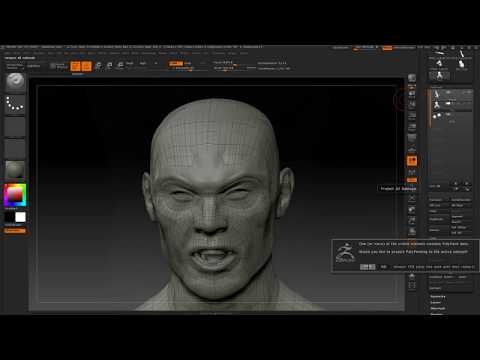Image resolution: width=480 pixels, height=360 pixels.
Task: Open the Projection Master button
Action: click(15, 66)
